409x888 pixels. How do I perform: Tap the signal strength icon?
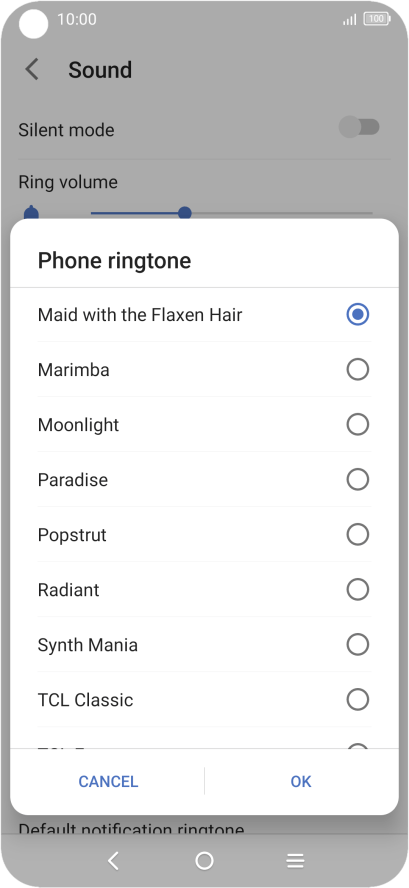[350, 20]
